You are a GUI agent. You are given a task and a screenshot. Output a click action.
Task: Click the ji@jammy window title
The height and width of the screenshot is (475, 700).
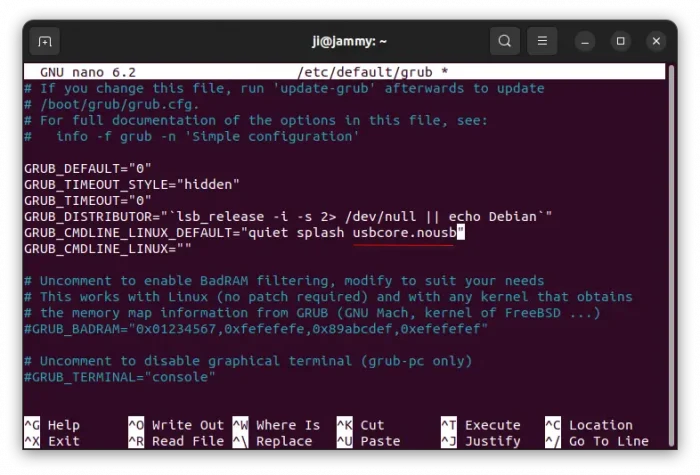(349, 41)
